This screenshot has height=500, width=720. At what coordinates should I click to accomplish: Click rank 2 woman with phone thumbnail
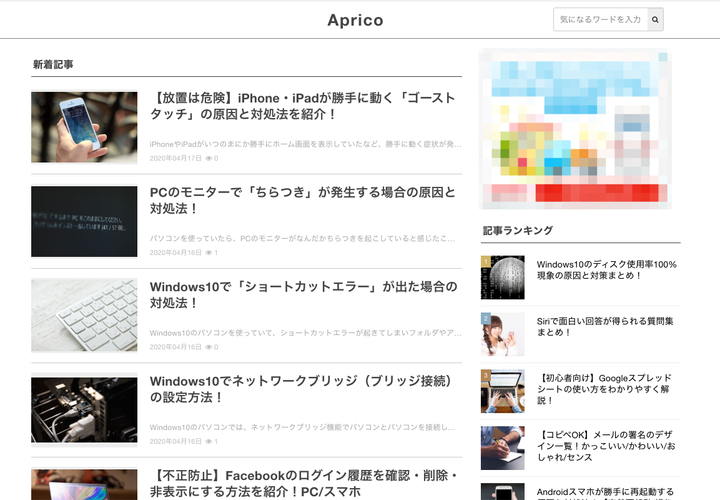[x=503, y=334]
